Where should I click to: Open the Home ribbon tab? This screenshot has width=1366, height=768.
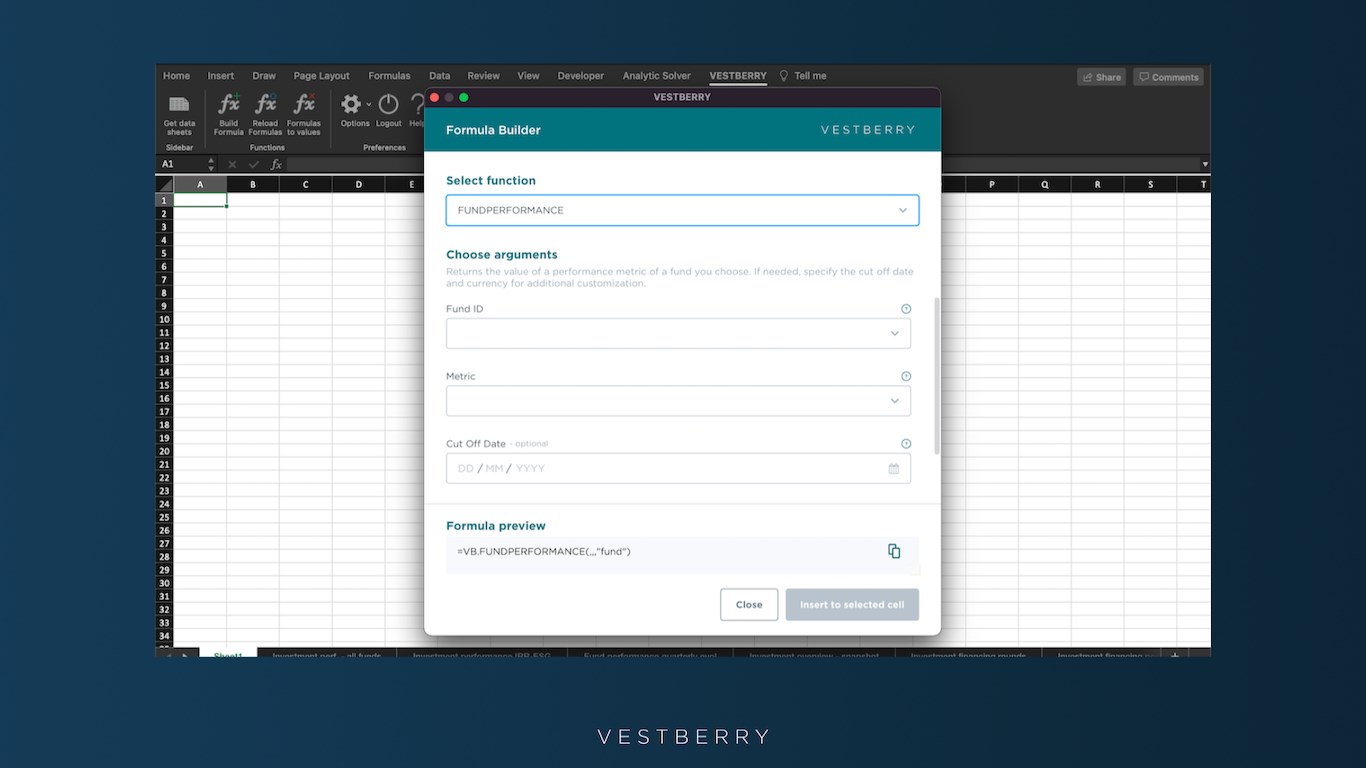[x=176, y=76]
